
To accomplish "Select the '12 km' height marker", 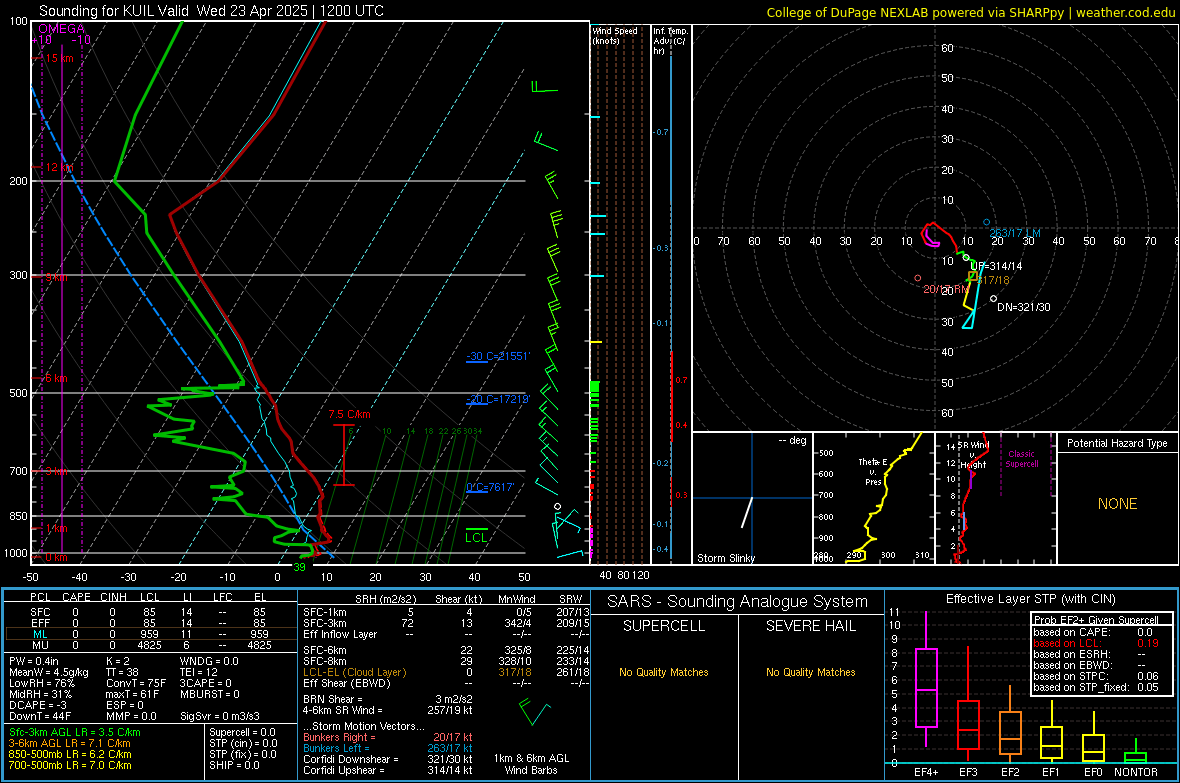I will [x=59, y=167].
